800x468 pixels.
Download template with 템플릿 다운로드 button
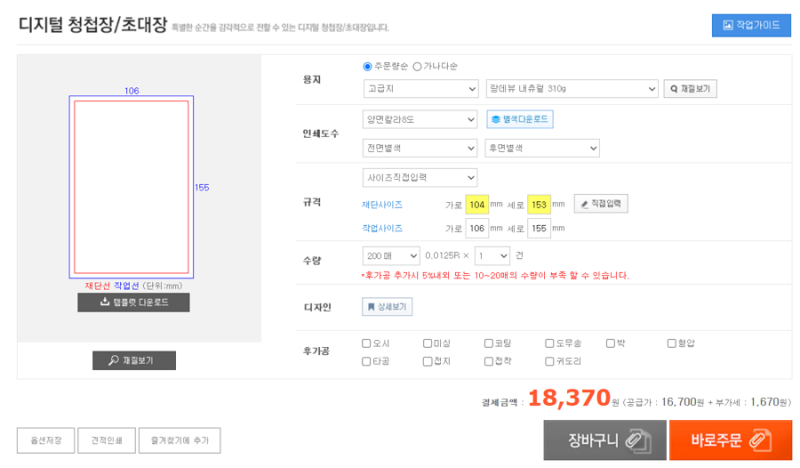pyautogui.click(x=134, y=302)
